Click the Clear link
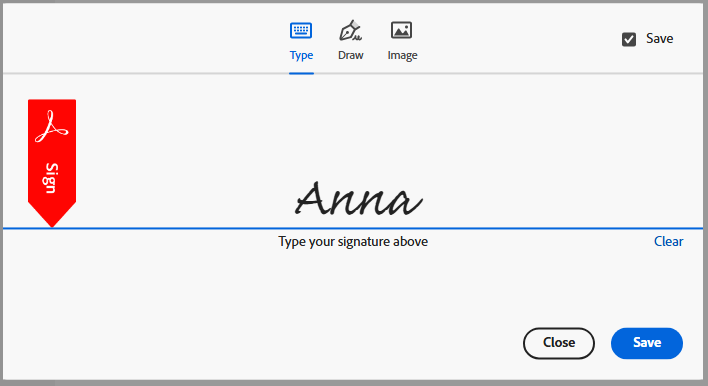The width and height of the screenshot is (708, 386). (668, 242)
